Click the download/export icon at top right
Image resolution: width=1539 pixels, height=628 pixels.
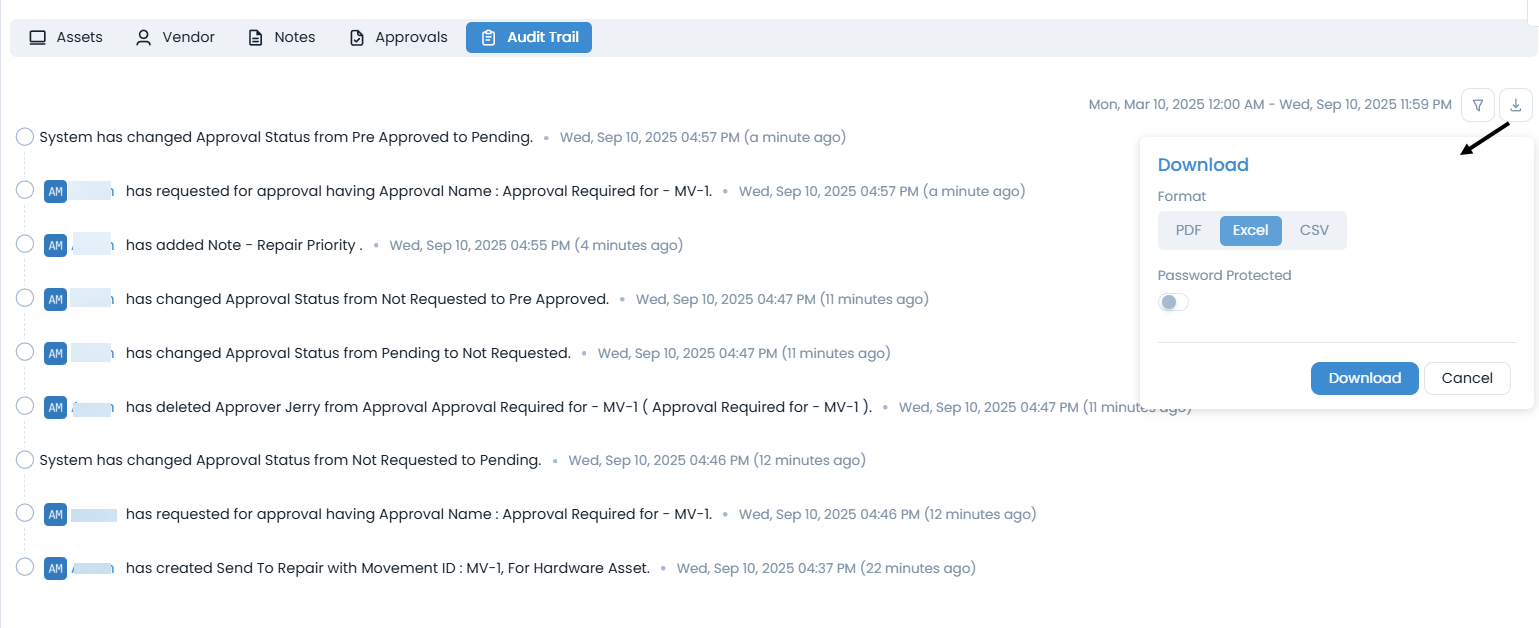1515,104
